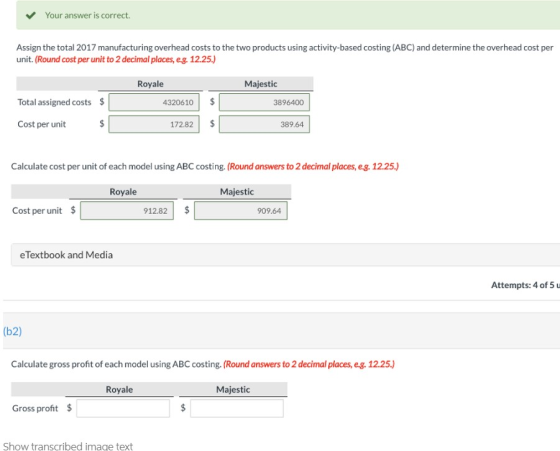Click the (b2) section label
This screenshot has height=451, width=560.
(12, 331)
